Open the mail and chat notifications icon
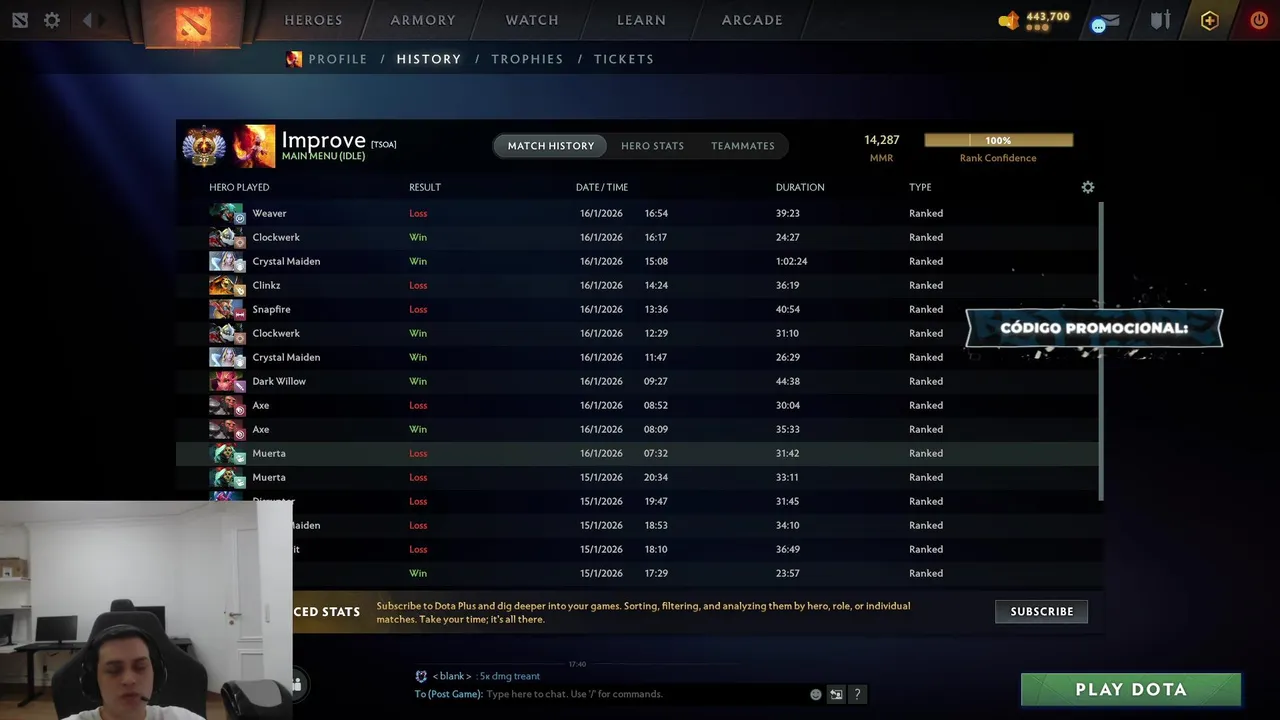Screen dimensions: 1280x720 [x=1105, y=21]
